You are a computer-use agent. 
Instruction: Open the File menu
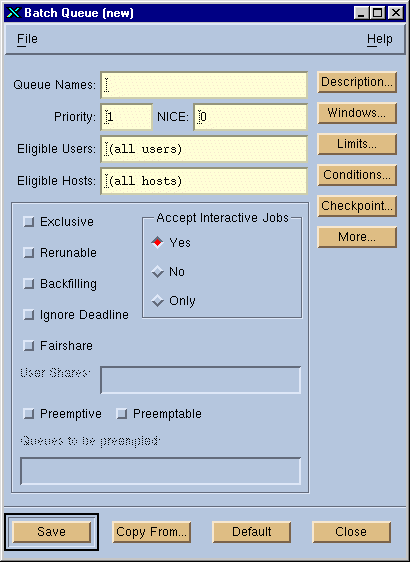coord(27,39)
